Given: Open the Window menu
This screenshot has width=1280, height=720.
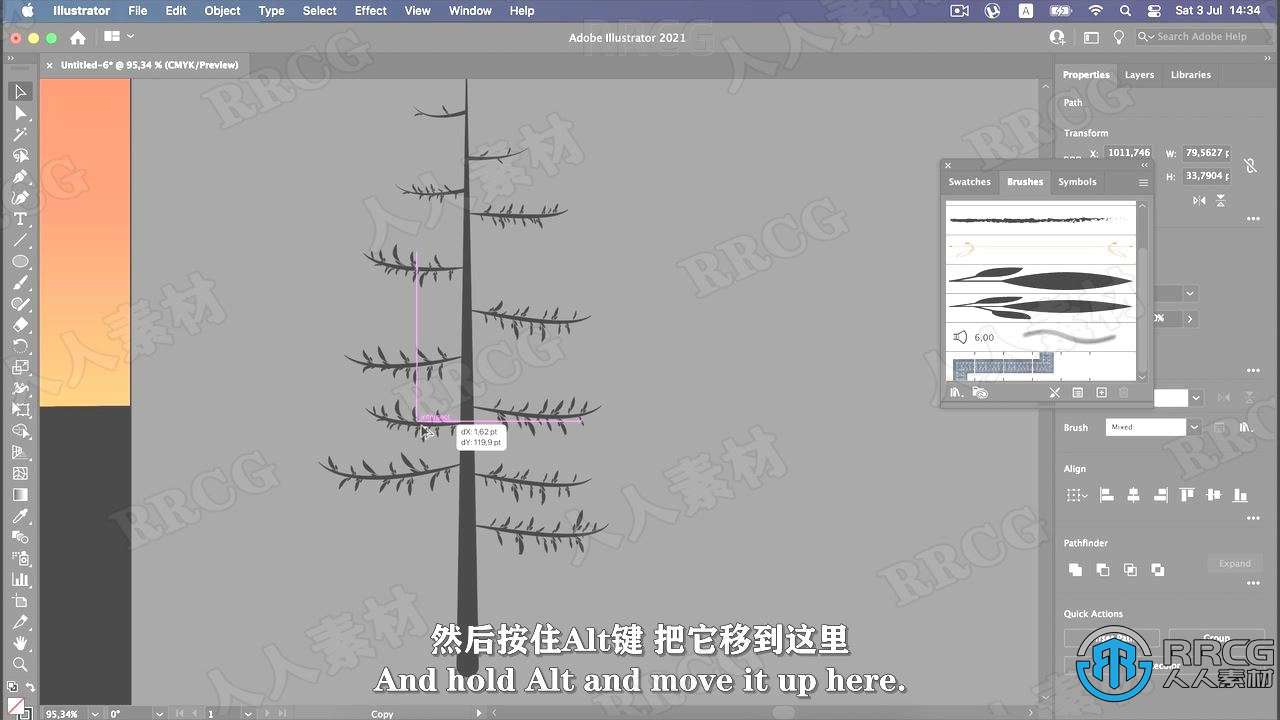Looking at the screenshot, I should coord(470,11).
